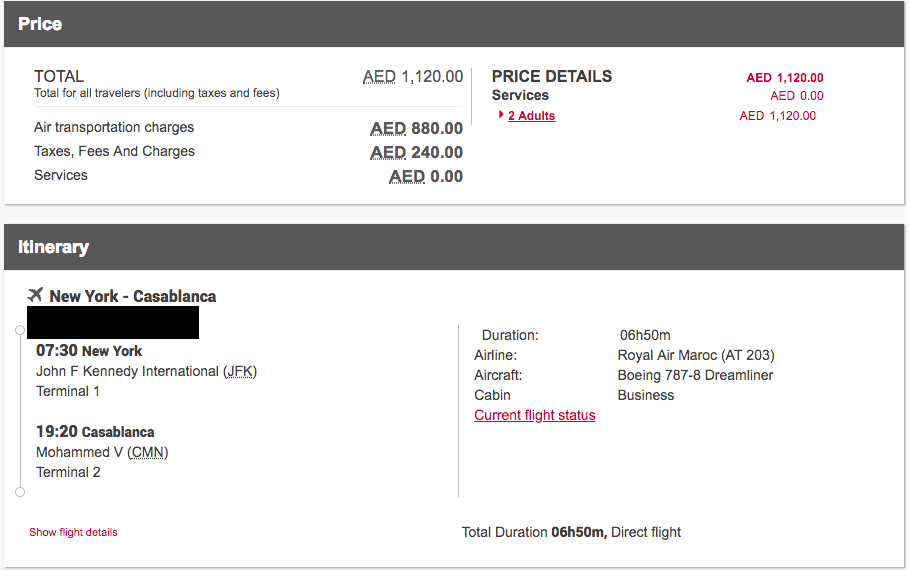The image size is (909, 570).
Task: Click the PRICE DETAILS heading
Action: coord(552,77)
